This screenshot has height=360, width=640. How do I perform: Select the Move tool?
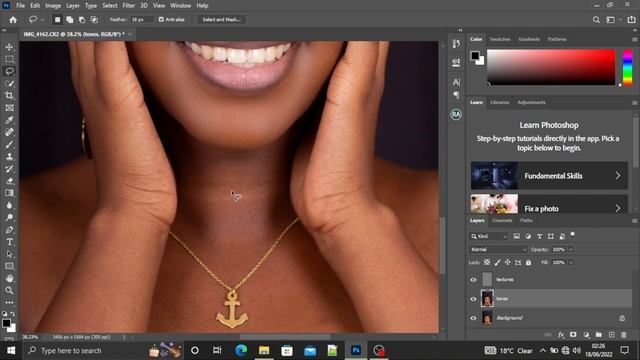click(9, 47)
